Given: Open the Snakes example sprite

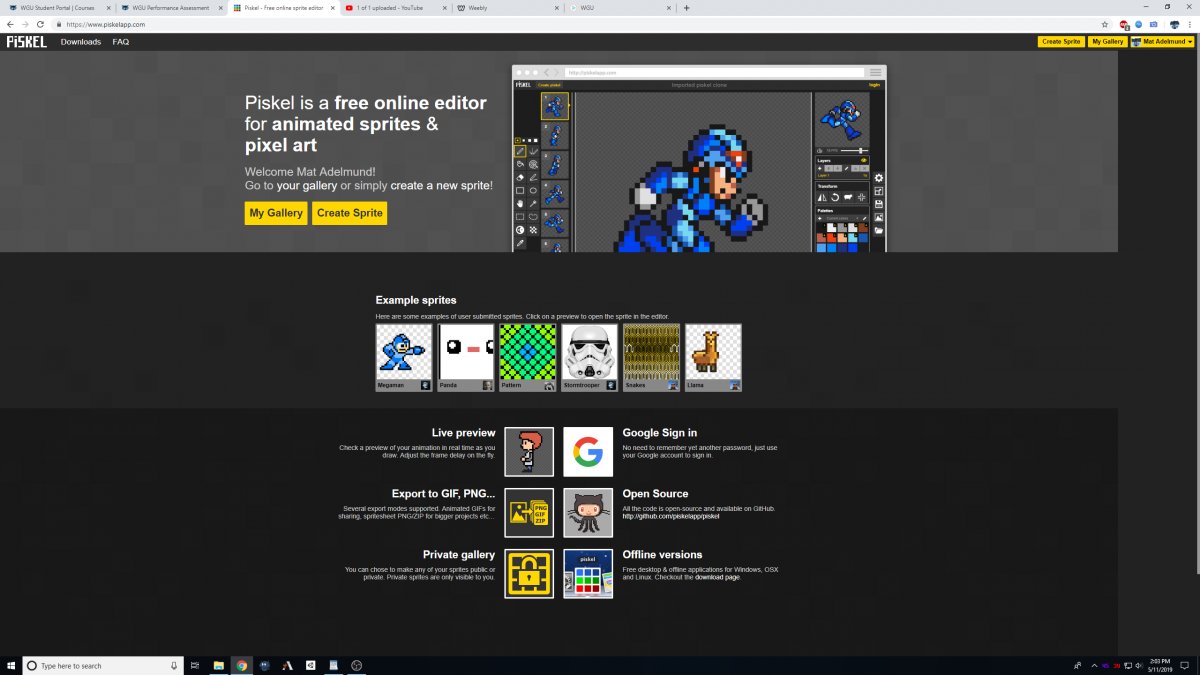Looking at the screenshot, I should (652, 357).
